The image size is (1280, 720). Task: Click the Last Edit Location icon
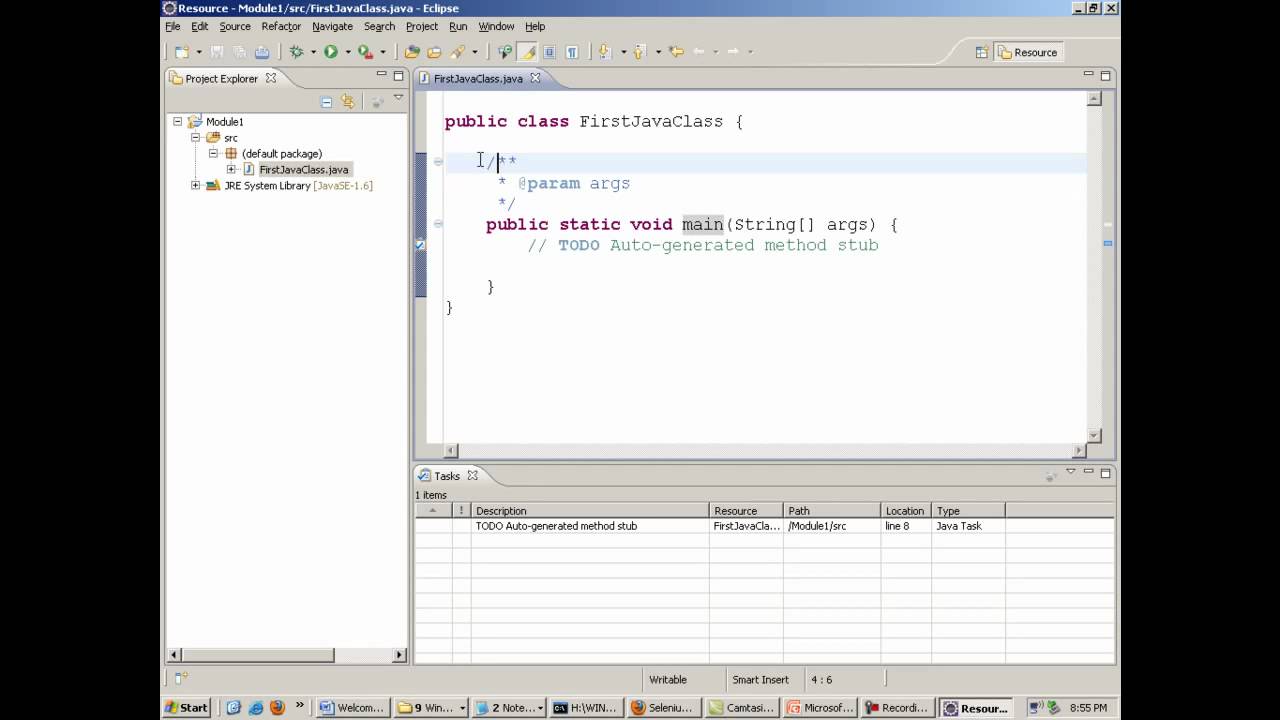coord(676,52)
